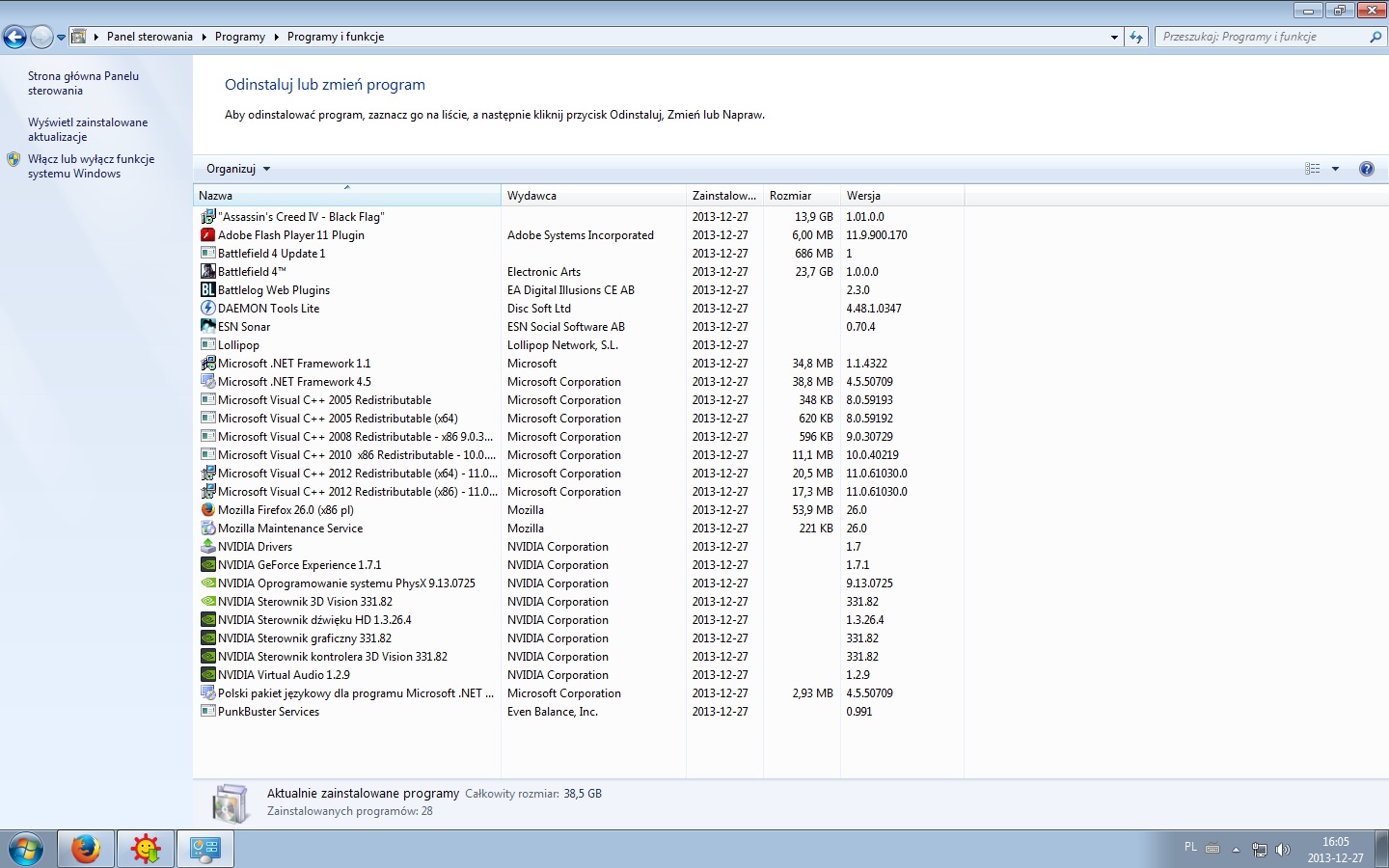Click the Programy breadcrumb
This screenshot has height=868, width=1389.
coord(240,37)
